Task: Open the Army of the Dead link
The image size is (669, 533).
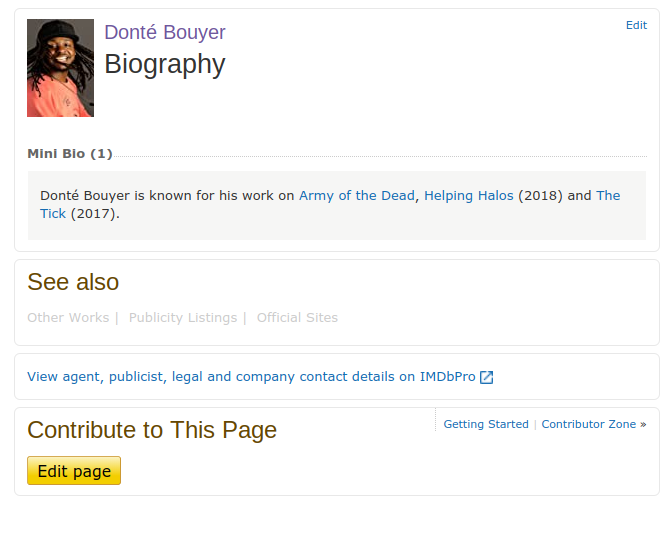Action: 357,195
